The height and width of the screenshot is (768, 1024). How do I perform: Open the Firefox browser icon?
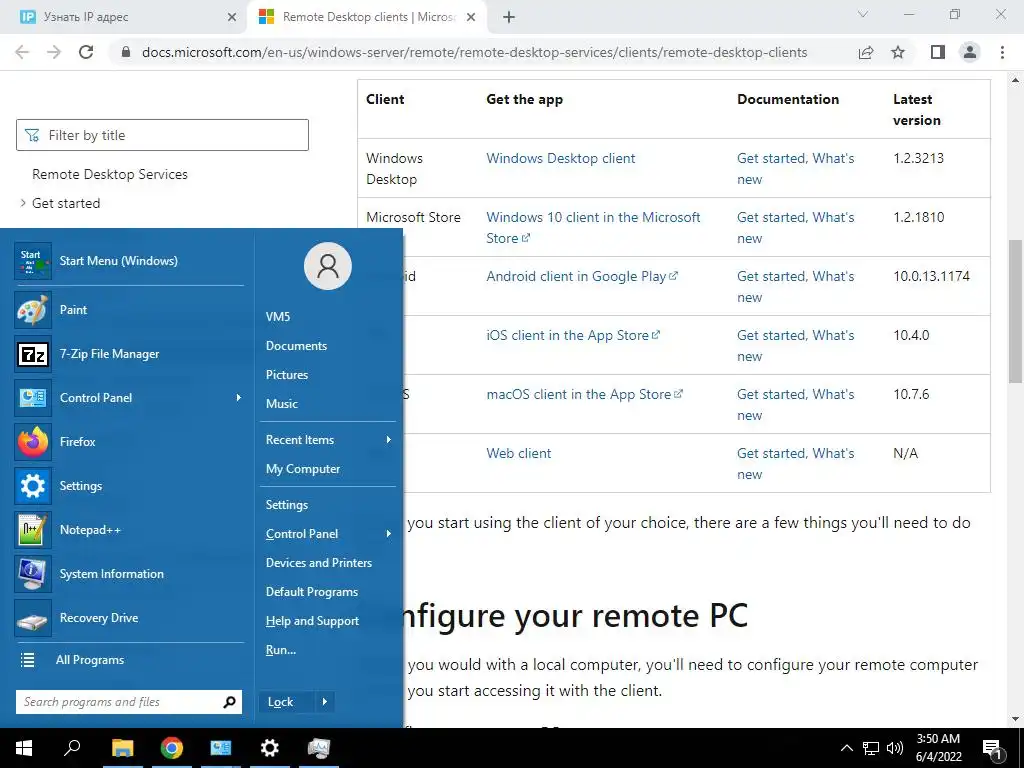[33, 442]
